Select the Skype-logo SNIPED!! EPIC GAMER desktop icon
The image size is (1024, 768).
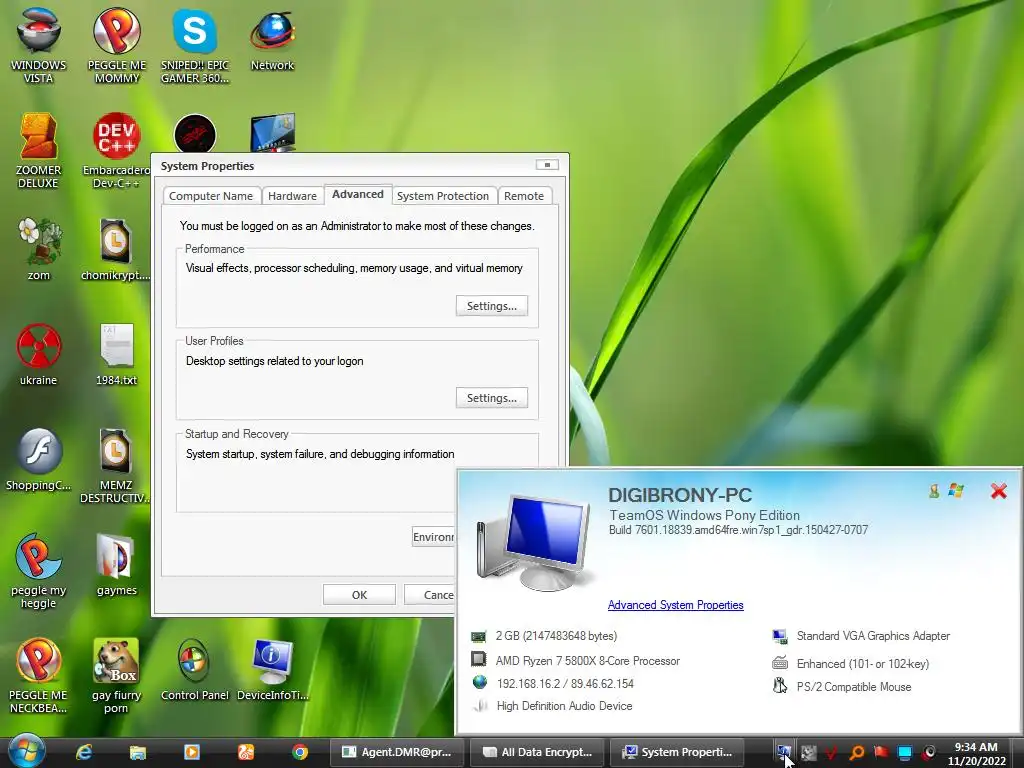pyautogui.click(x=195, y=44)
